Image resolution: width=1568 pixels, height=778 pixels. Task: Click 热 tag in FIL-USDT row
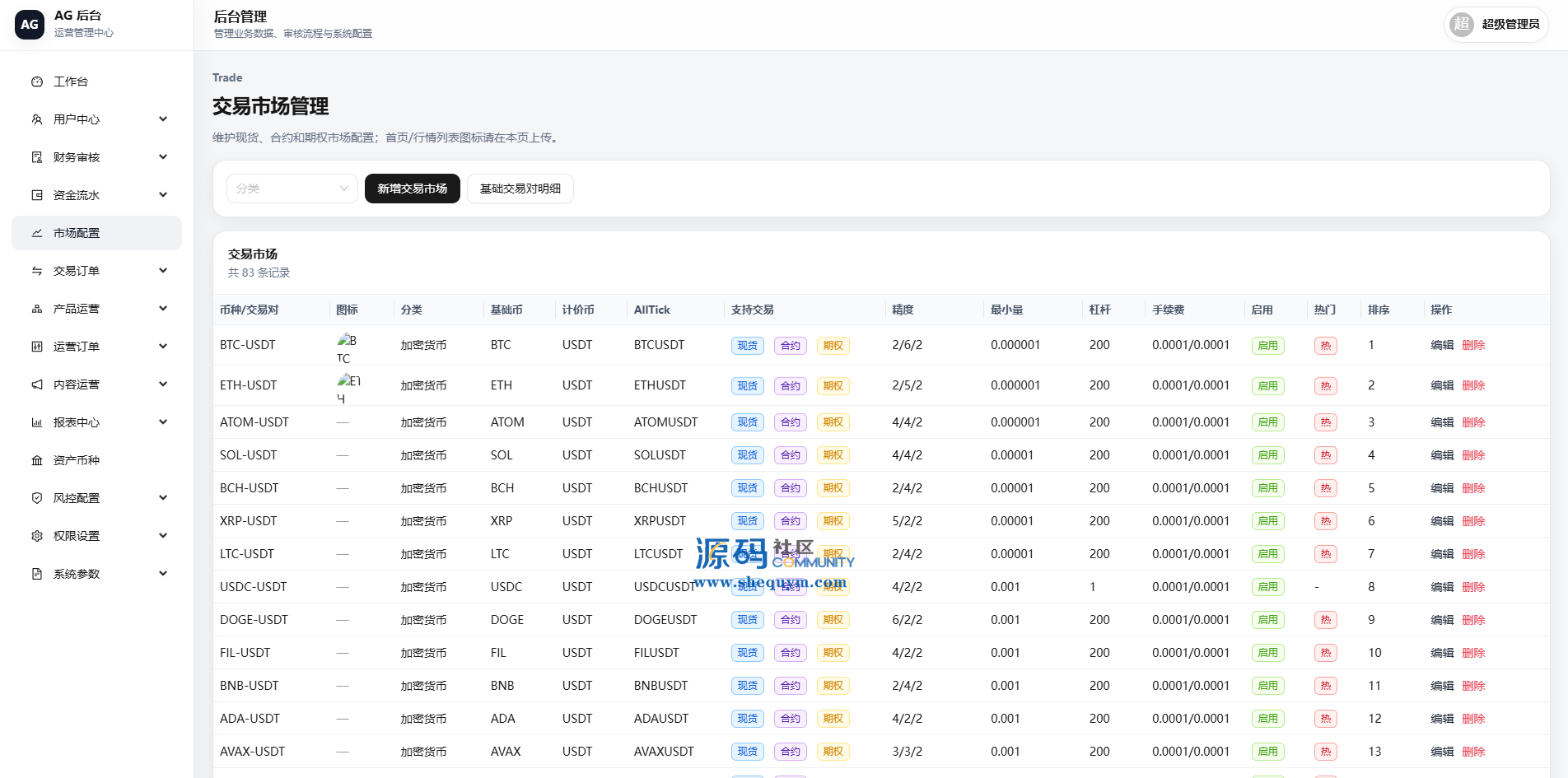[1326, 653]
